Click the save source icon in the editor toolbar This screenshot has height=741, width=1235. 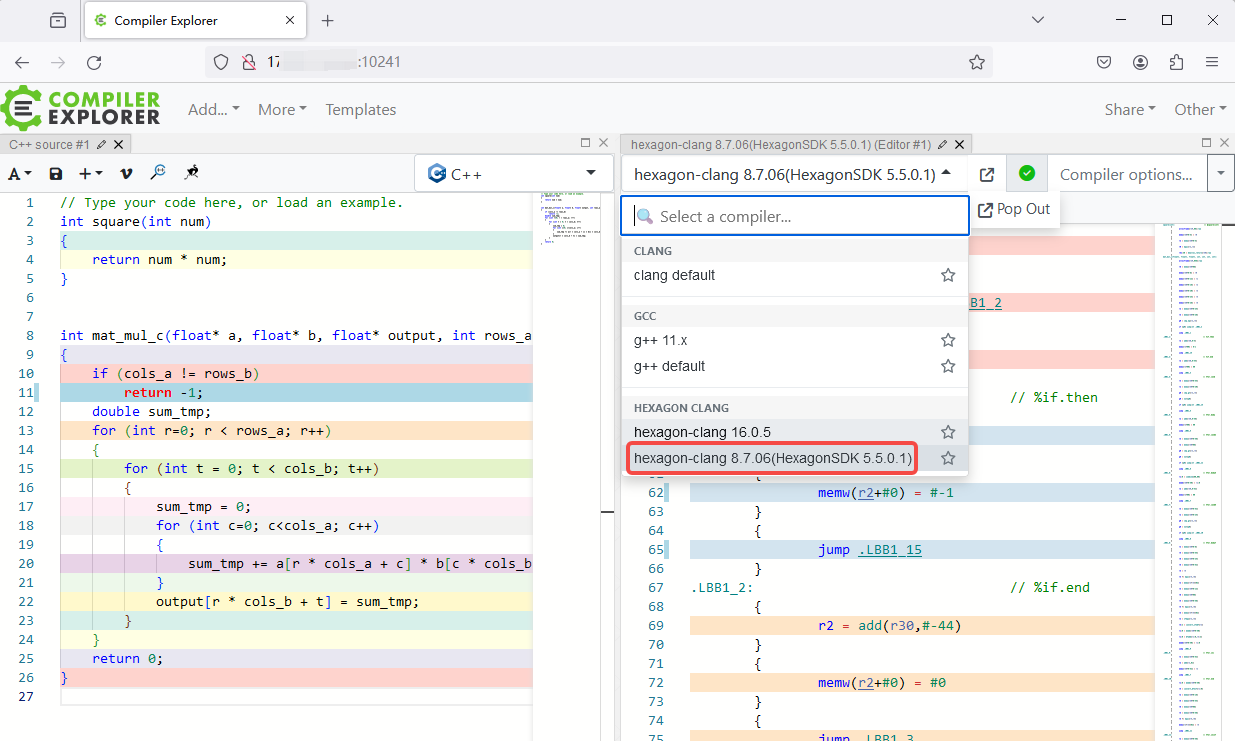(55, 173)
